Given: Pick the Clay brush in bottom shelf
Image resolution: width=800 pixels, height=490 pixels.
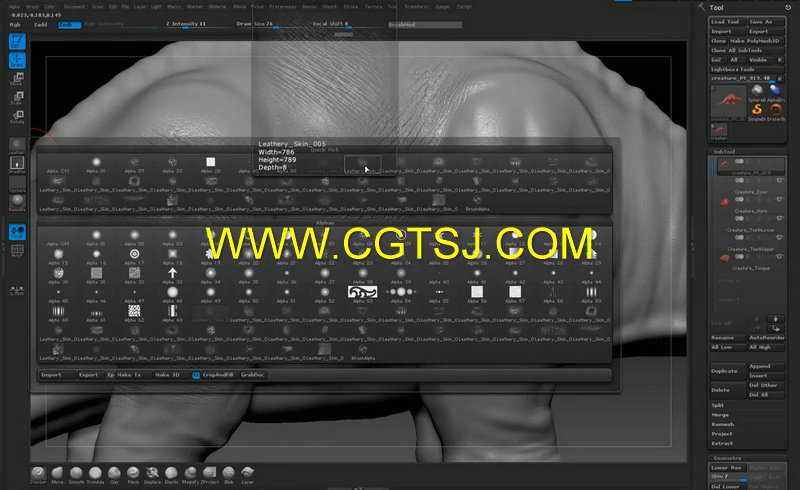Looking at the screenshot, I should click(114, 475).
